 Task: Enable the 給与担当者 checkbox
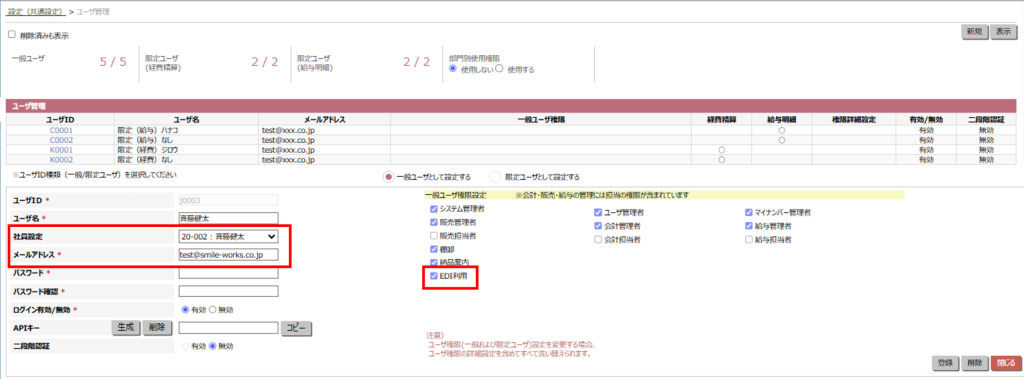(x=749, y=240)
